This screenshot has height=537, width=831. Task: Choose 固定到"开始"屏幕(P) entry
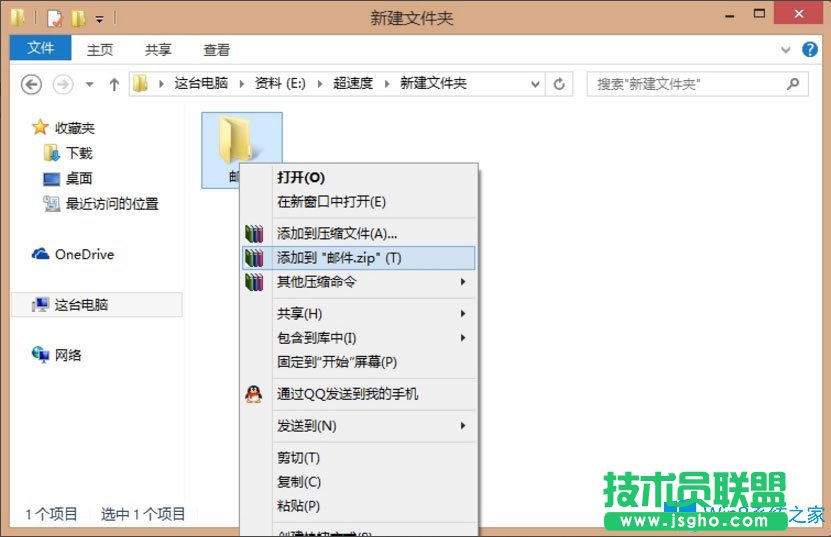pyautogui.click(x=359, y=362)
